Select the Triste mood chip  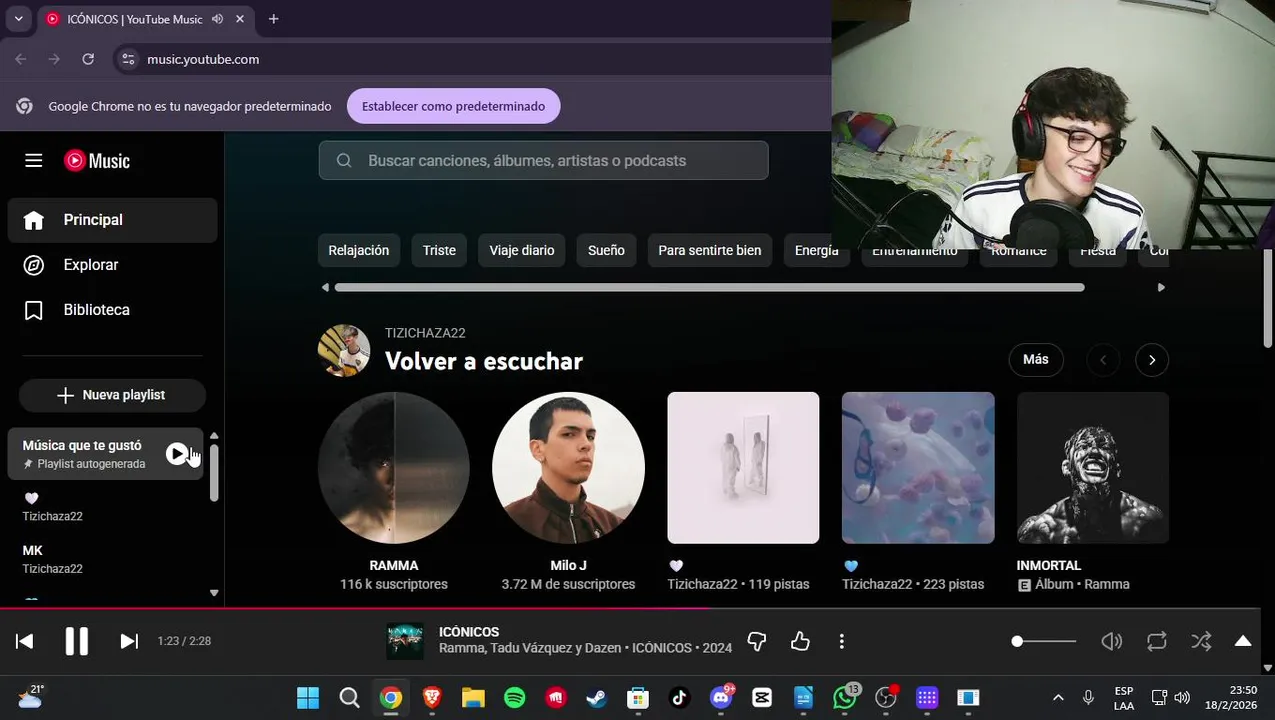coord(439,250)
